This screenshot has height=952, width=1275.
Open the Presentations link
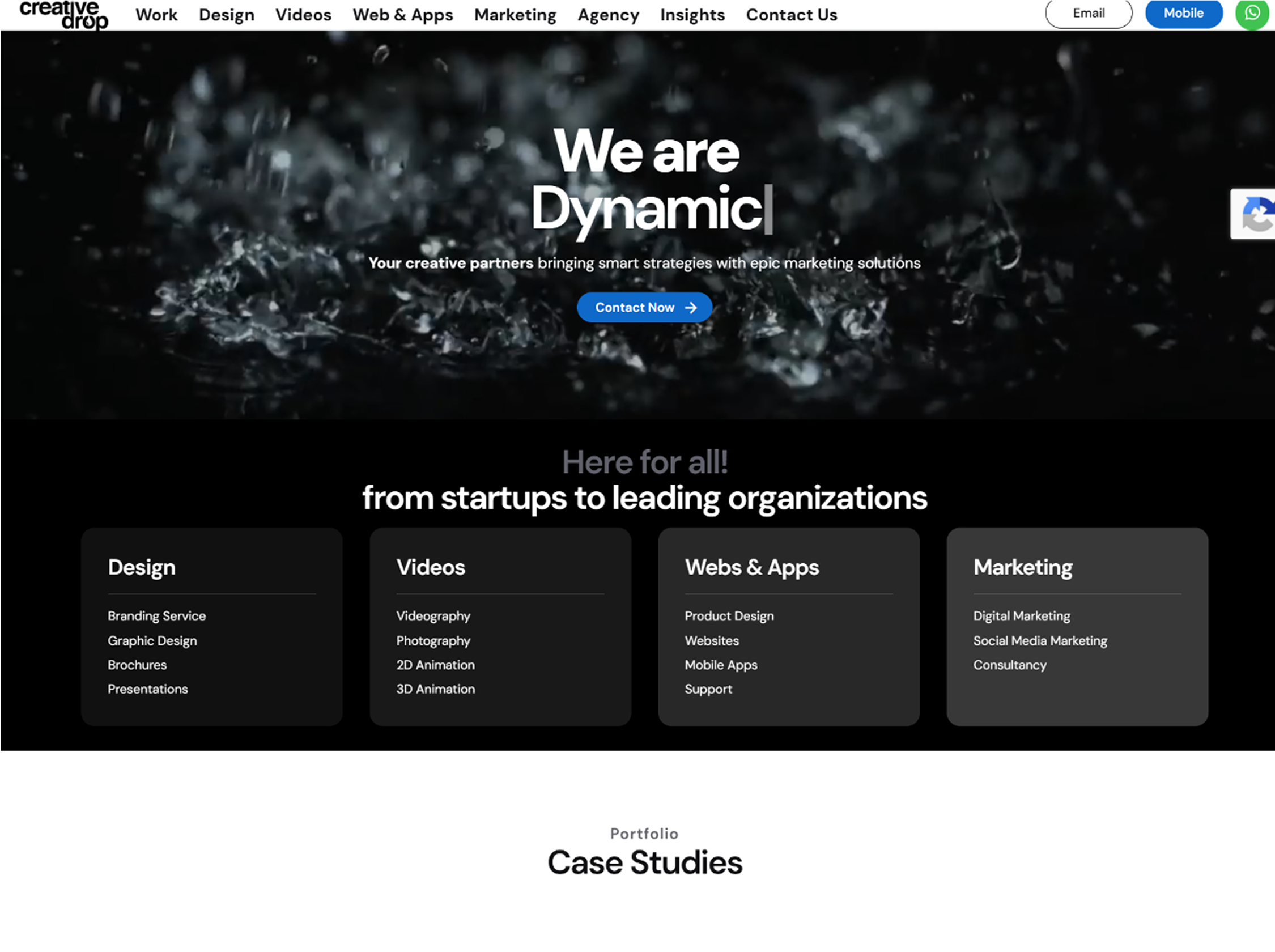point(147,688)
